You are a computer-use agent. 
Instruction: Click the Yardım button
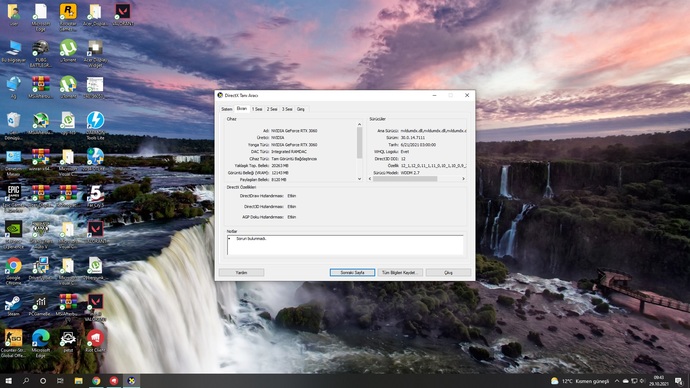click(x=241, y=273)
